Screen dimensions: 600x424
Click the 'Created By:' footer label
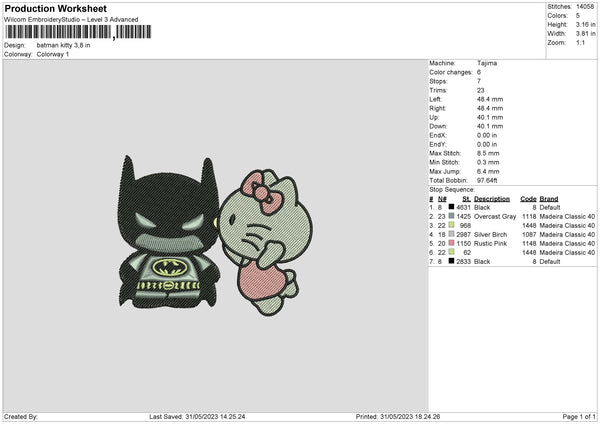point(21,416)
